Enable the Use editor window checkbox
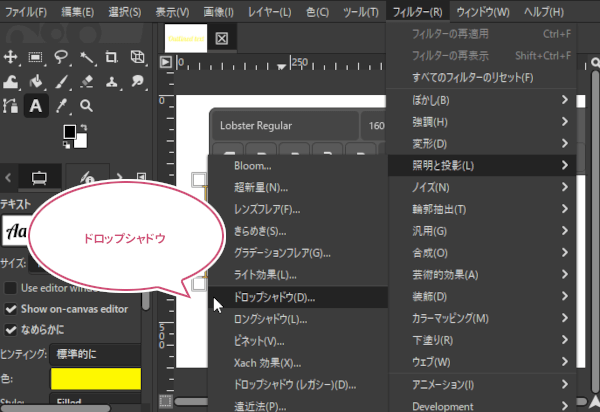 (12, 288)
